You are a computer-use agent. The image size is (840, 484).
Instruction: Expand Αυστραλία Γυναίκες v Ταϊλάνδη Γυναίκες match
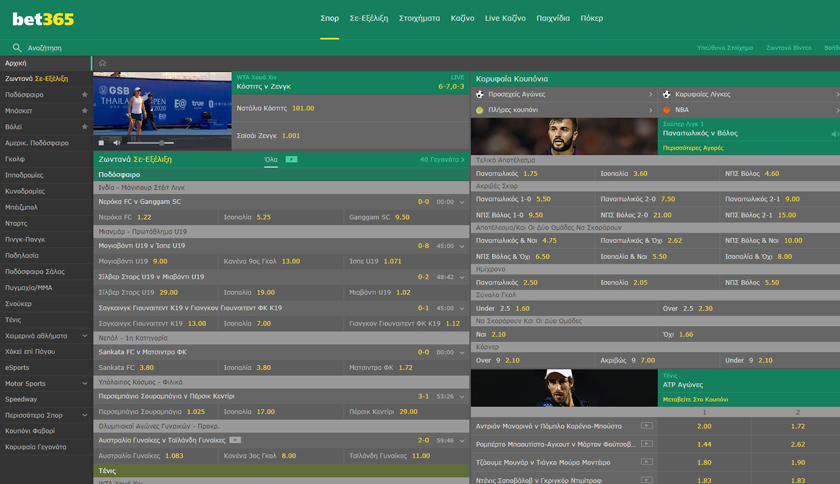point(462,441)
